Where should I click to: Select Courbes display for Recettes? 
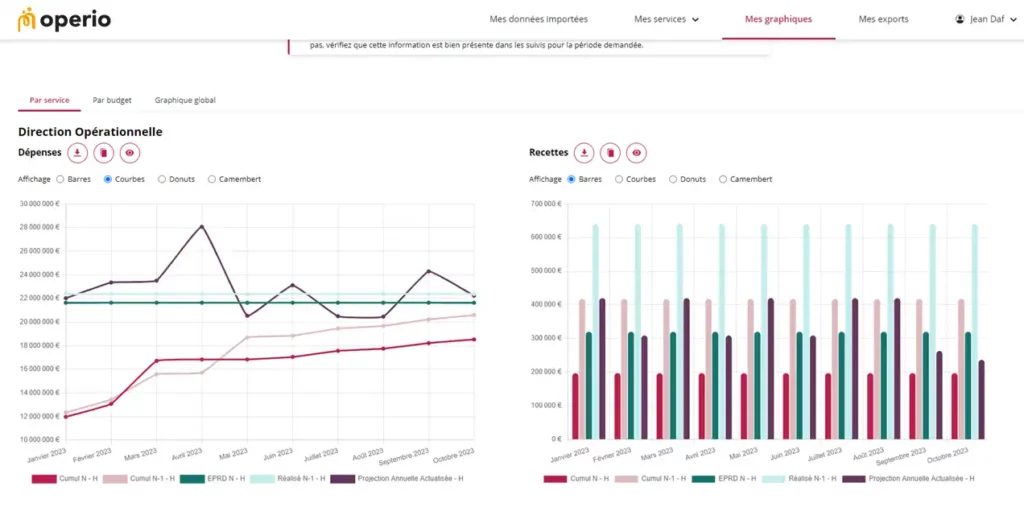(620, 179)
